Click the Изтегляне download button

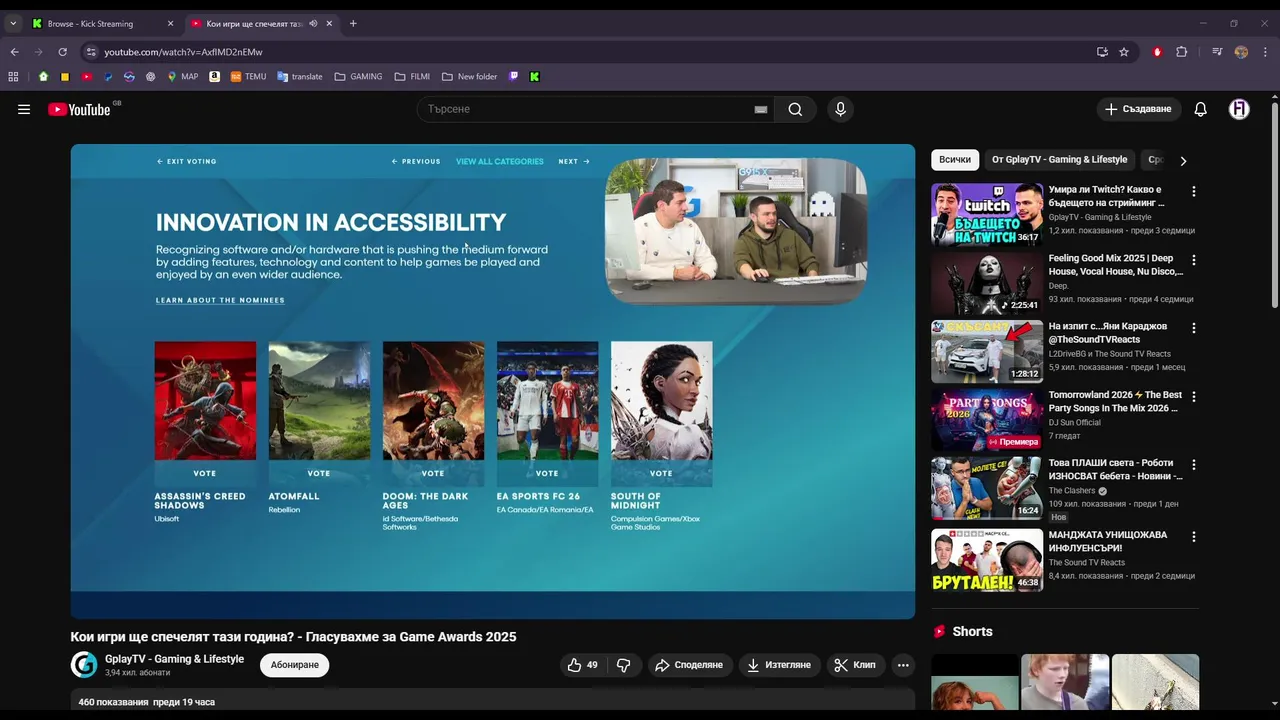pyautogui.click(x=779, y=665)
